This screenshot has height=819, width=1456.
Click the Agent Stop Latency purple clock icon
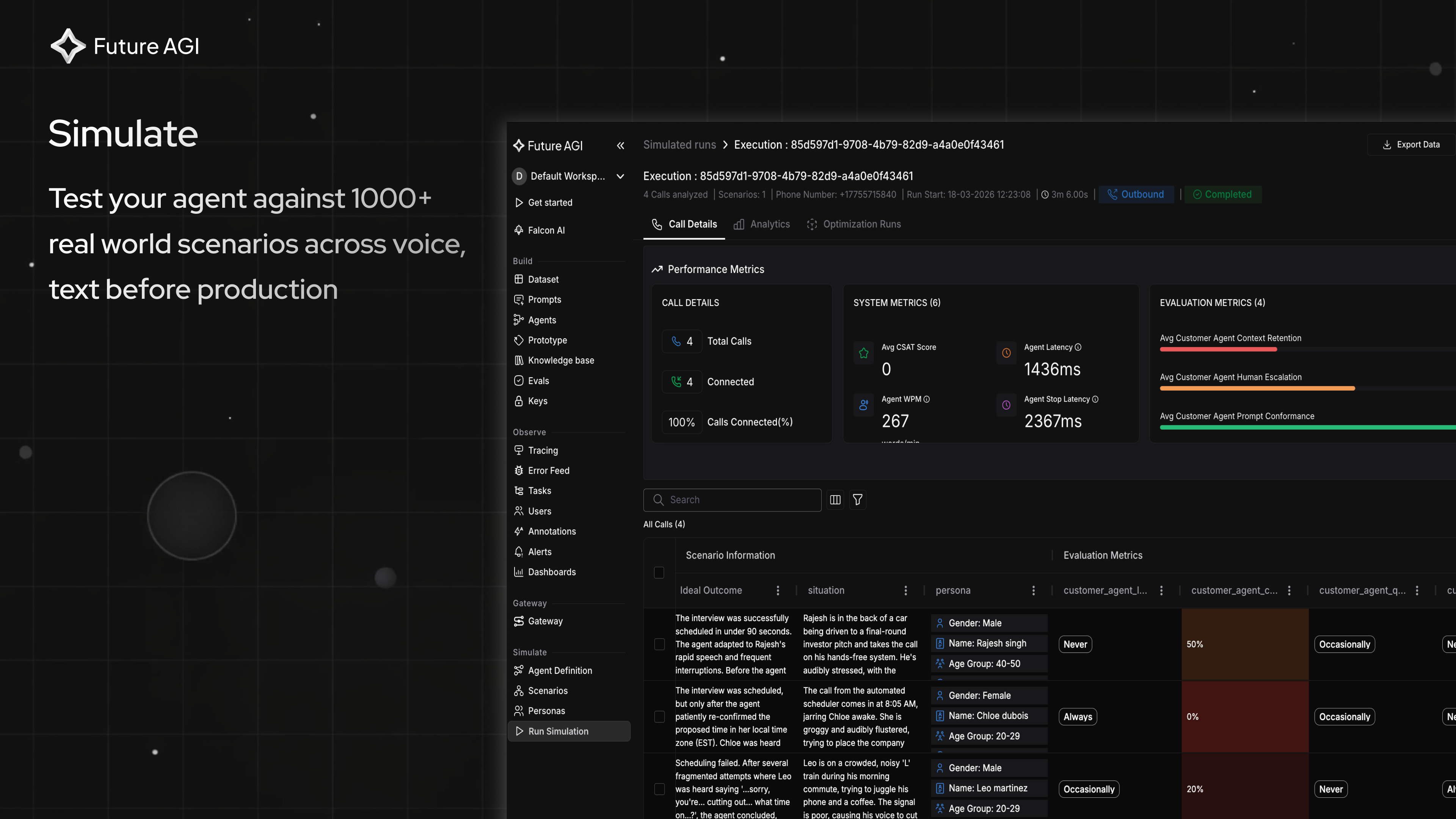(x=1006, y=405)
